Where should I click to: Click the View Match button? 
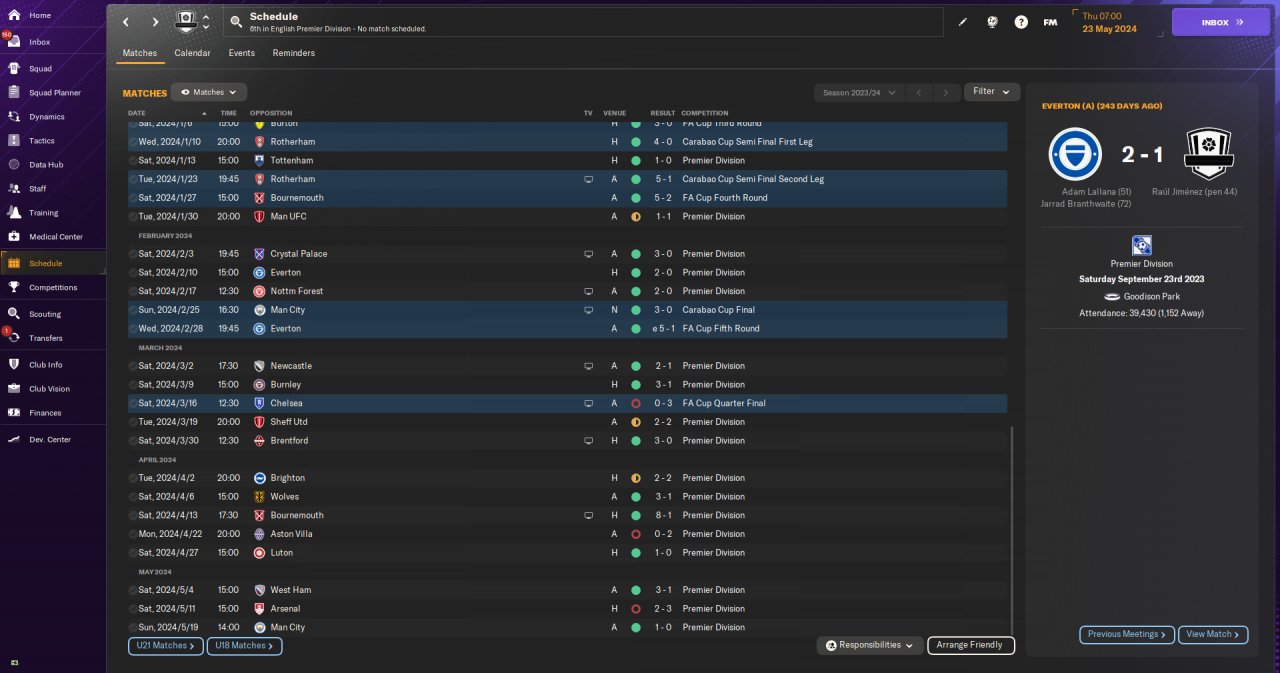point(1214,634)
